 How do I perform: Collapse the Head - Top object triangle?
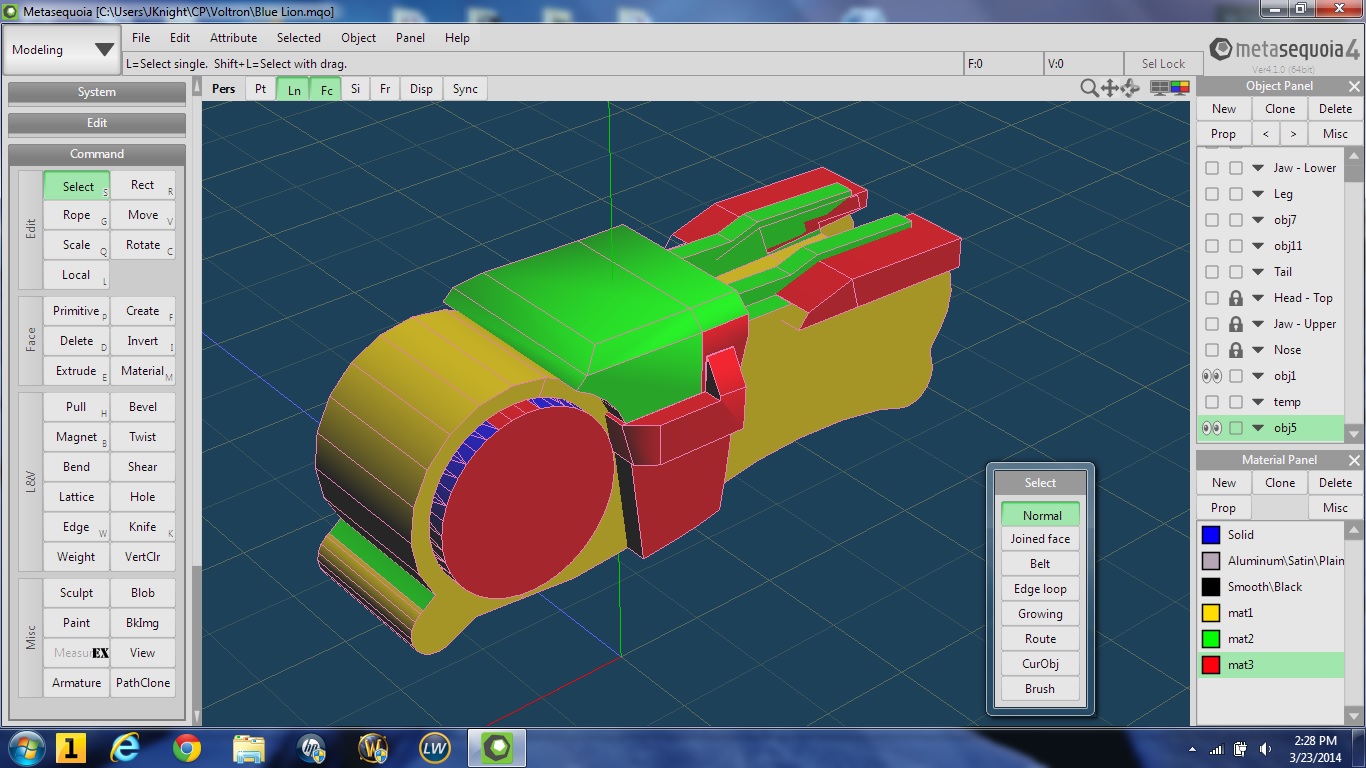tap(1258, 298)
